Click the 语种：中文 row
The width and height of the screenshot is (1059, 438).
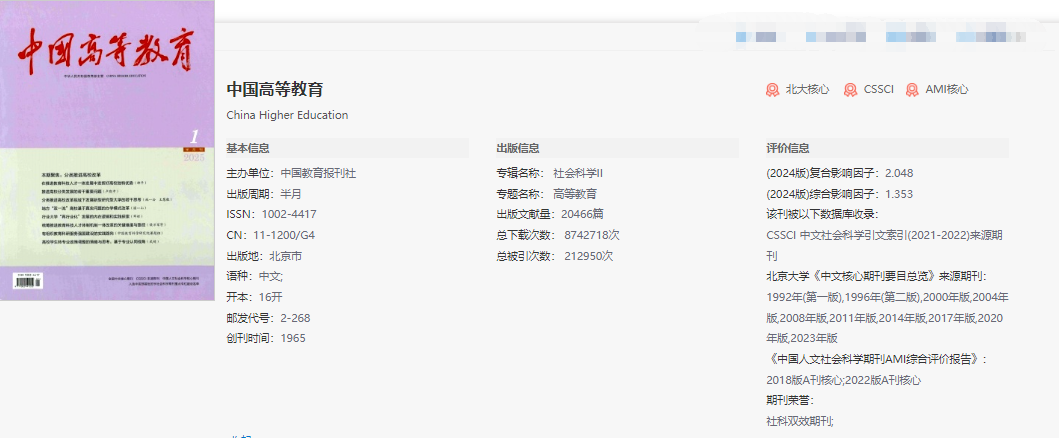point(255,276)
